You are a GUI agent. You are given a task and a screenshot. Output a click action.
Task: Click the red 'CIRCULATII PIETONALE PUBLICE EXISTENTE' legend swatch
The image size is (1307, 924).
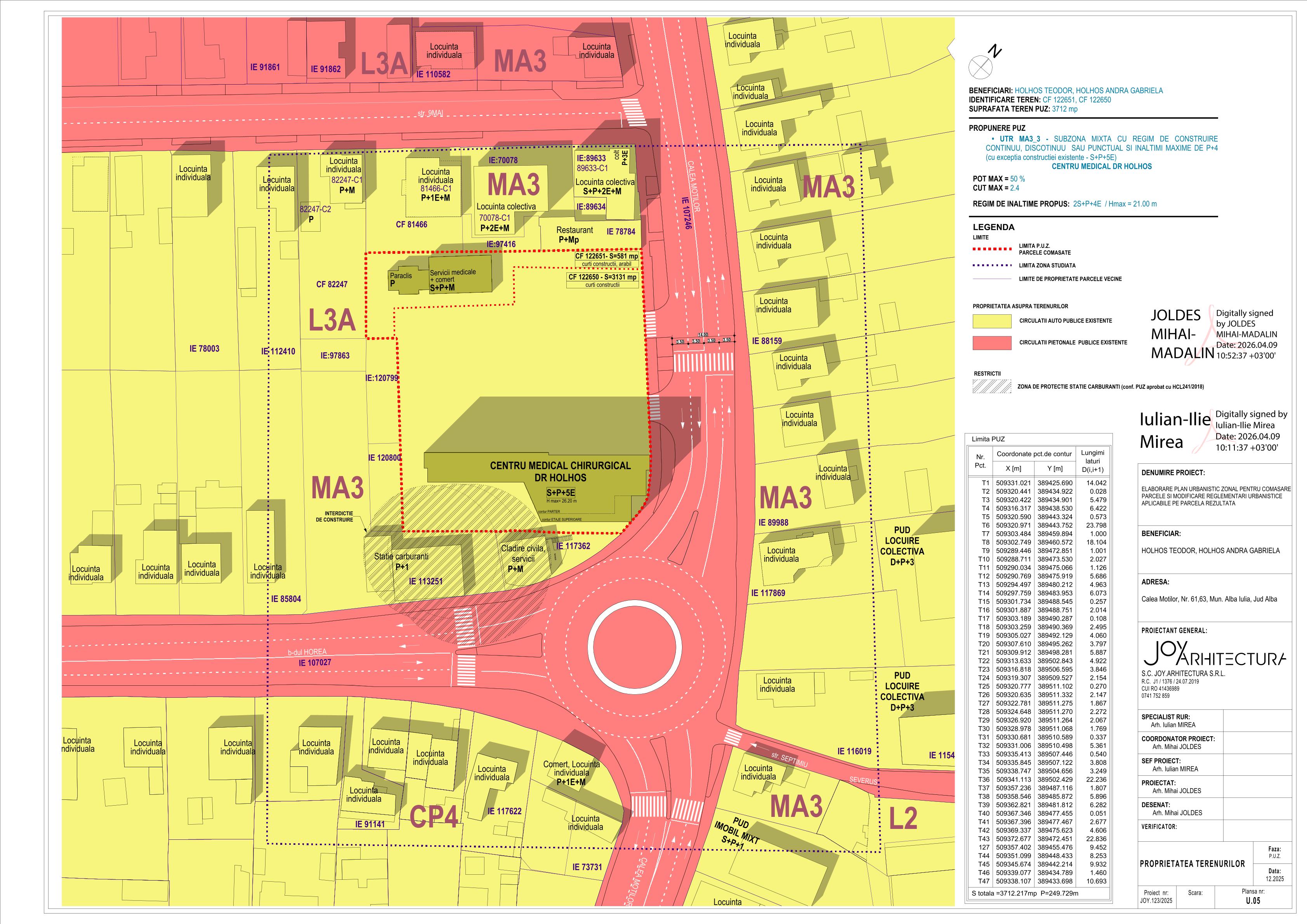click(992, 343)
